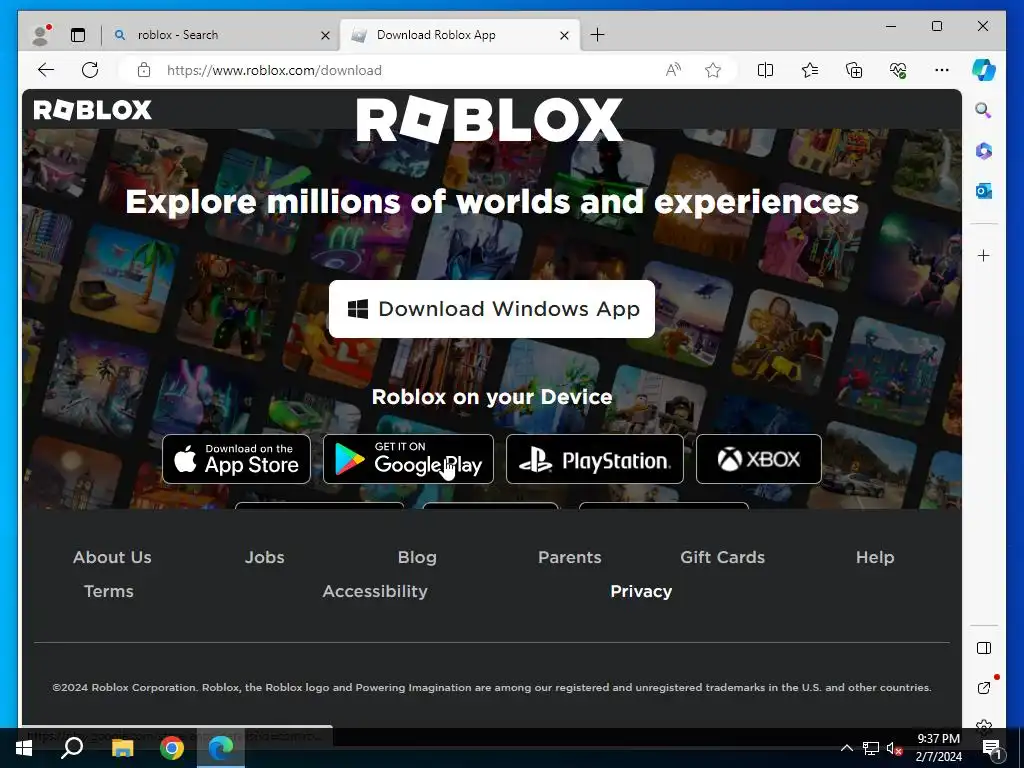This screenshot has height=768, width=1024.
Task: Select the Microsoft Edge taskbar icon
Action: click(221, 748)
